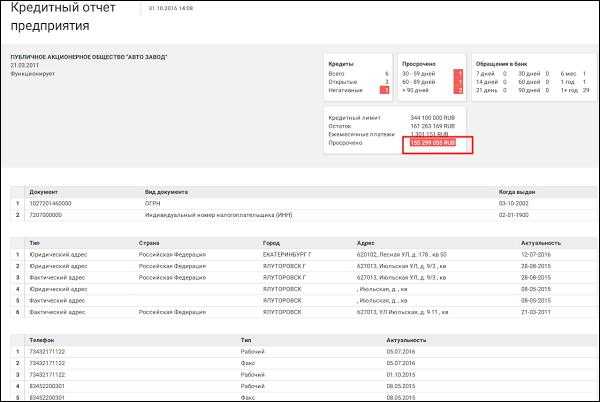Sort by the "Вид документа" column header
This screenshot has width=600, height=402.
pyautogui.click(x=167, y=191)
